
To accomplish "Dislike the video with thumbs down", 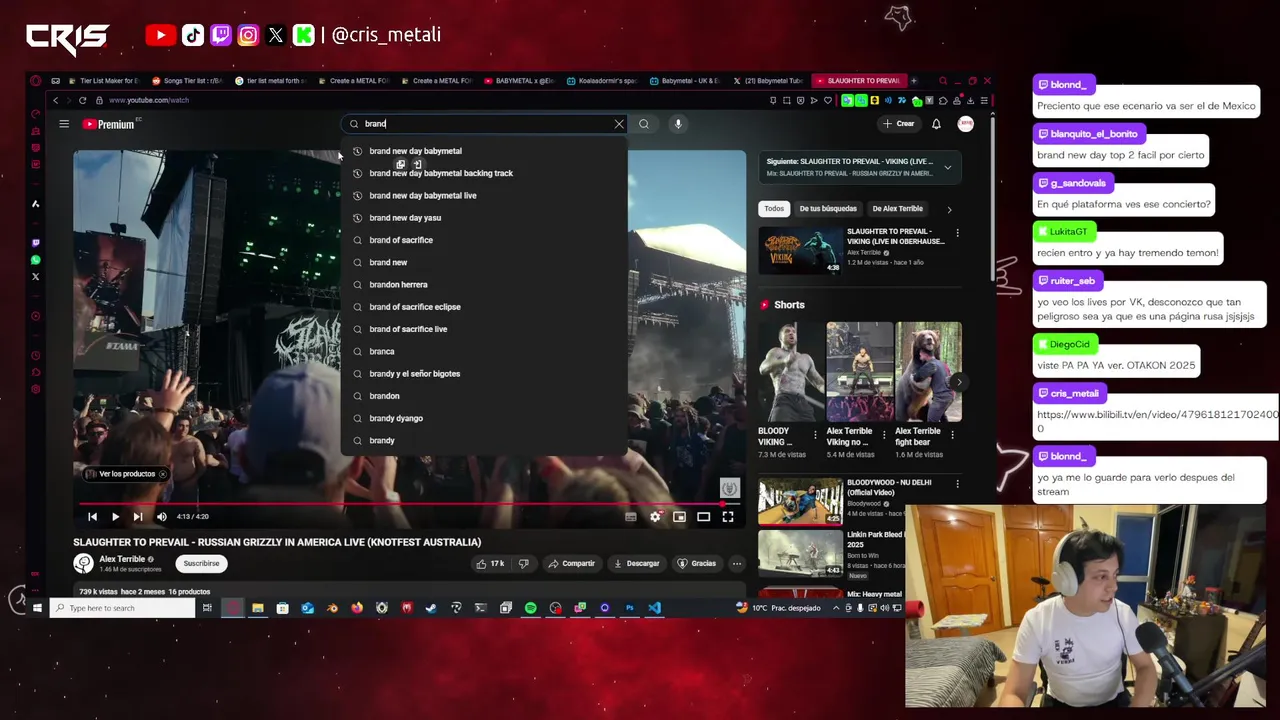I will [x=523, y=564].
